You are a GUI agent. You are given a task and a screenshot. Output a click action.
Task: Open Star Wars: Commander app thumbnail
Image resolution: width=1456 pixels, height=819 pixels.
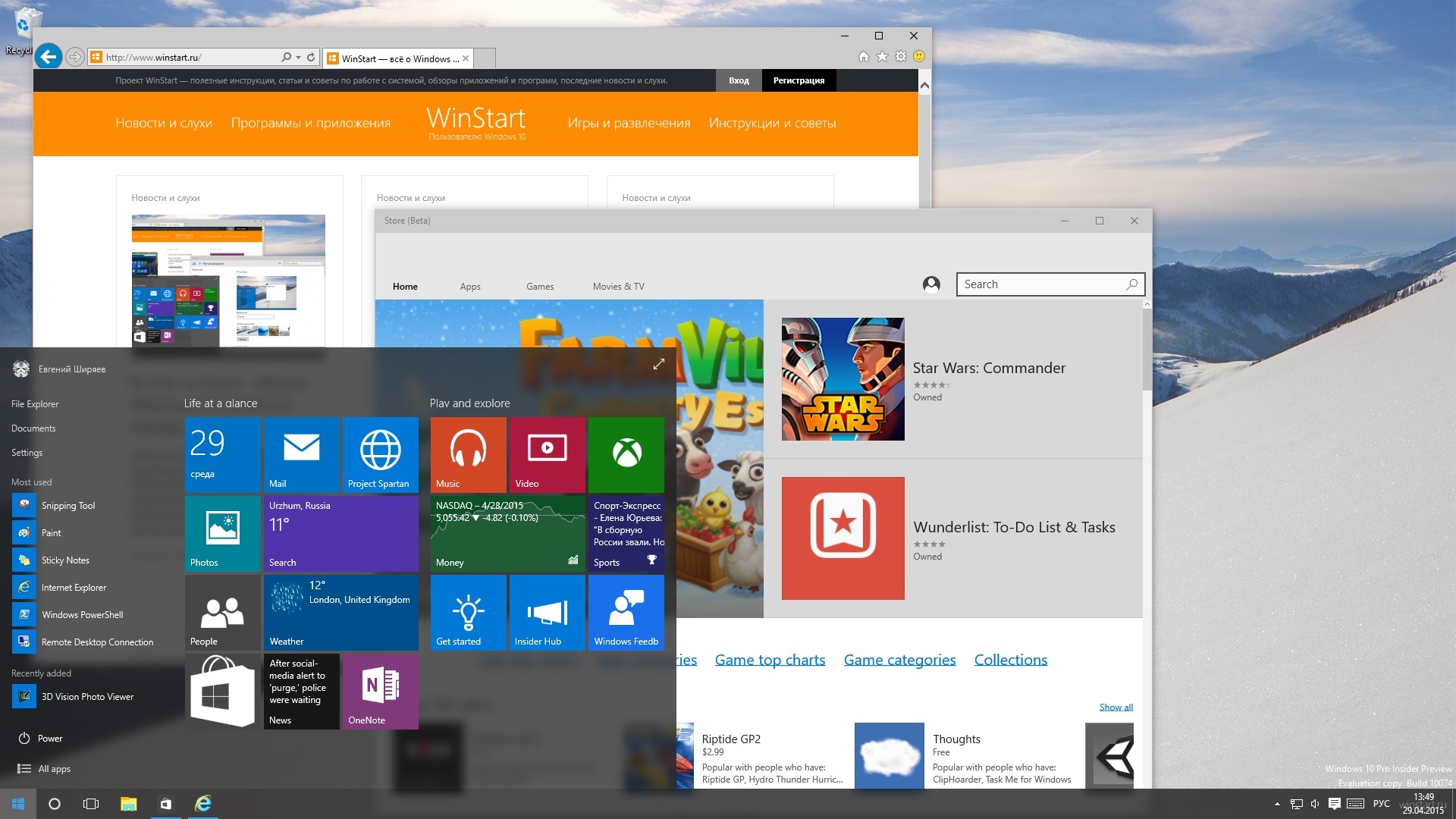[843, 379]
